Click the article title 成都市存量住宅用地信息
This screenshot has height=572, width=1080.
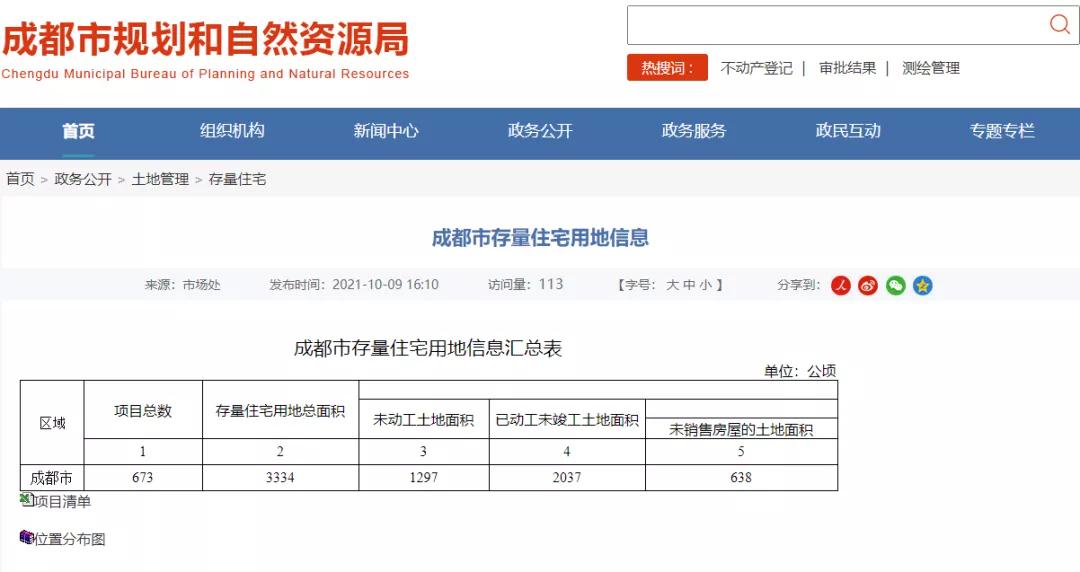click(x=540, y=238)
